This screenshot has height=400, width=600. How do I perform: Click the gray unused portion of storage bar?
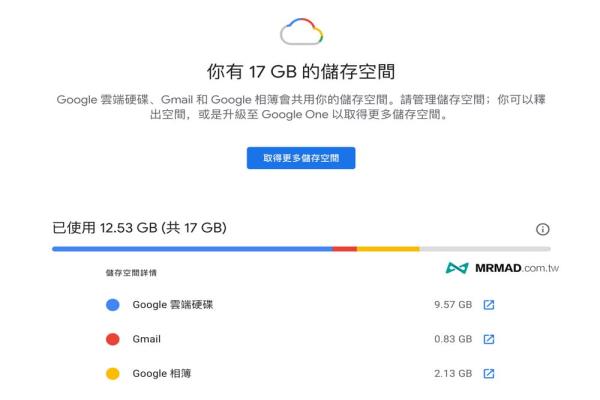pyautogui.click(x=485, y=249)
